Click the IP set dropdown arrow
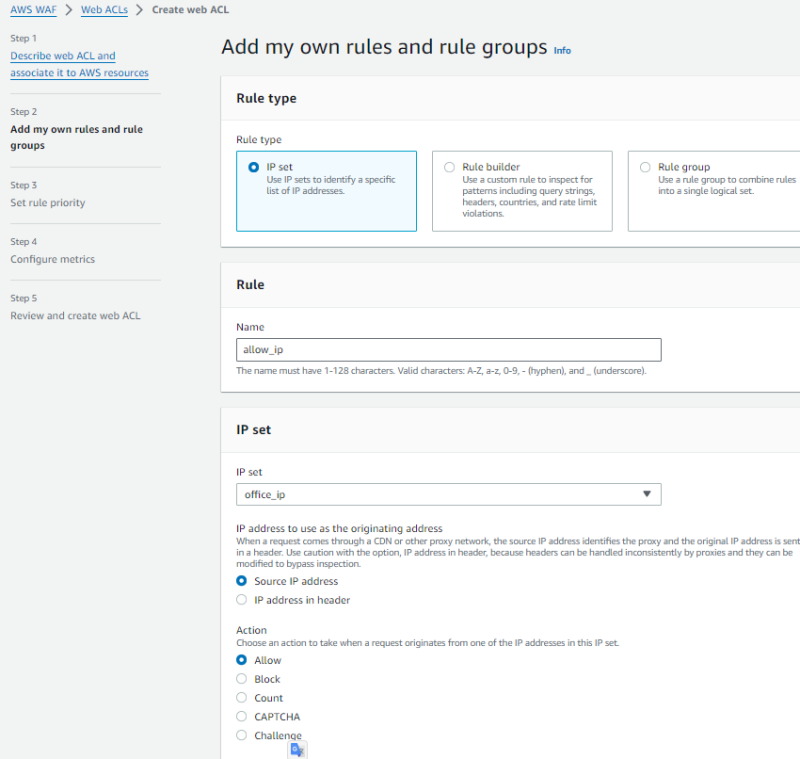This screenshot has height=759, width=800. [646, 494]
